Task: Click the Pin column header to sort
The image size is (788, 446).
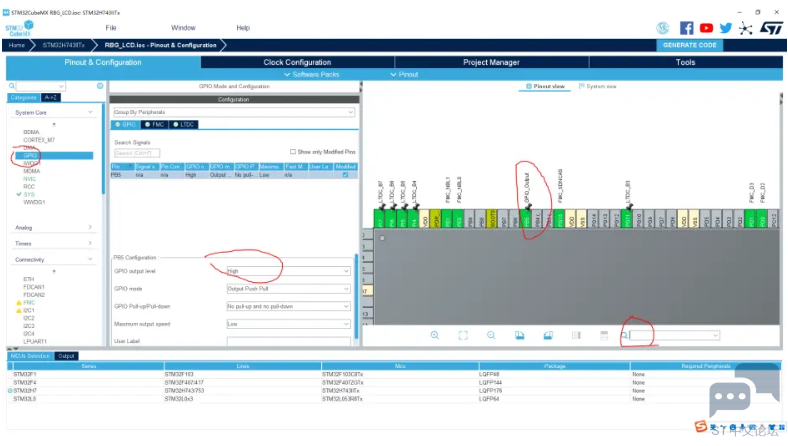Action: click(122, 166)
